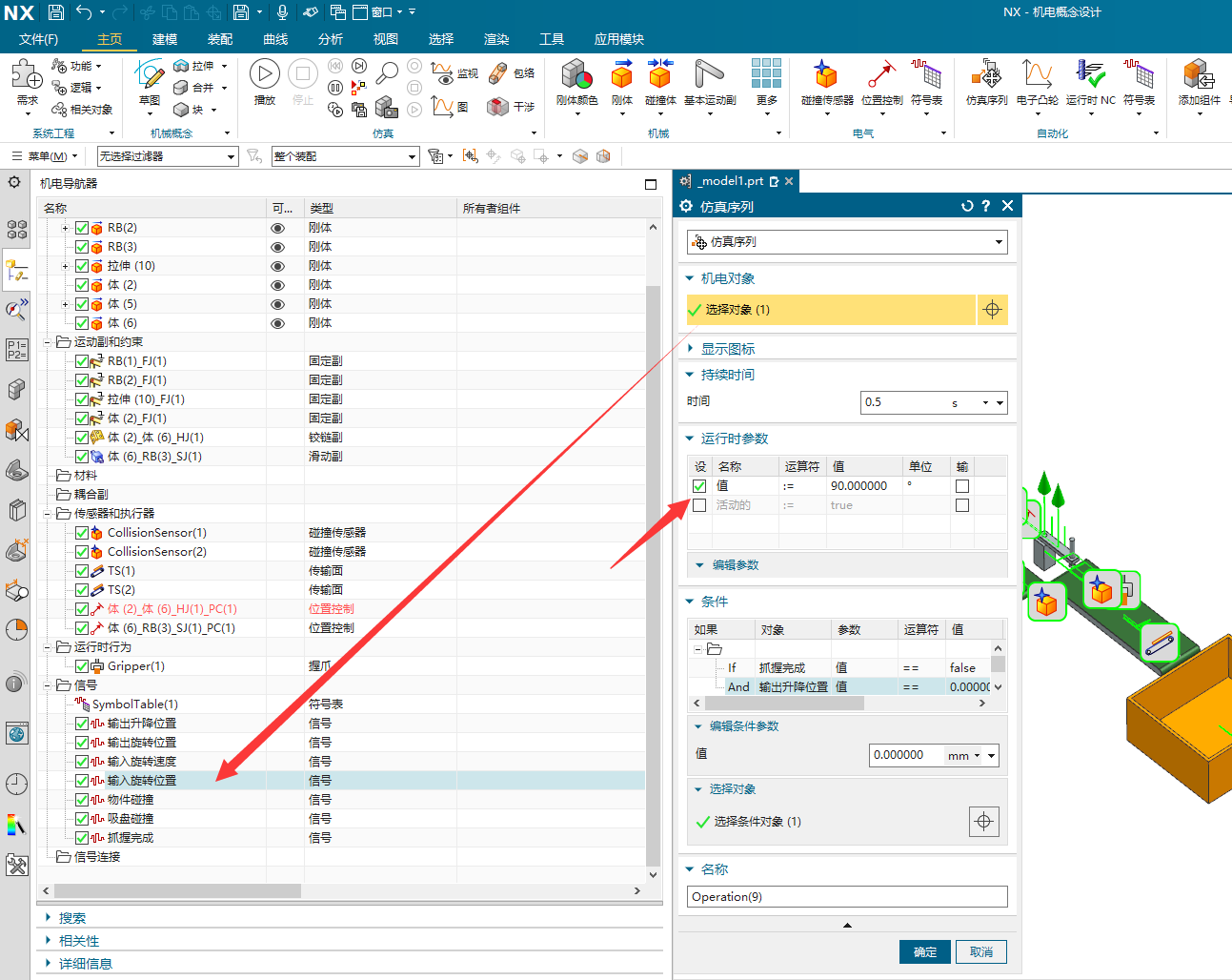
Task: Check the output box in 值 row
Action: (962, 486)
